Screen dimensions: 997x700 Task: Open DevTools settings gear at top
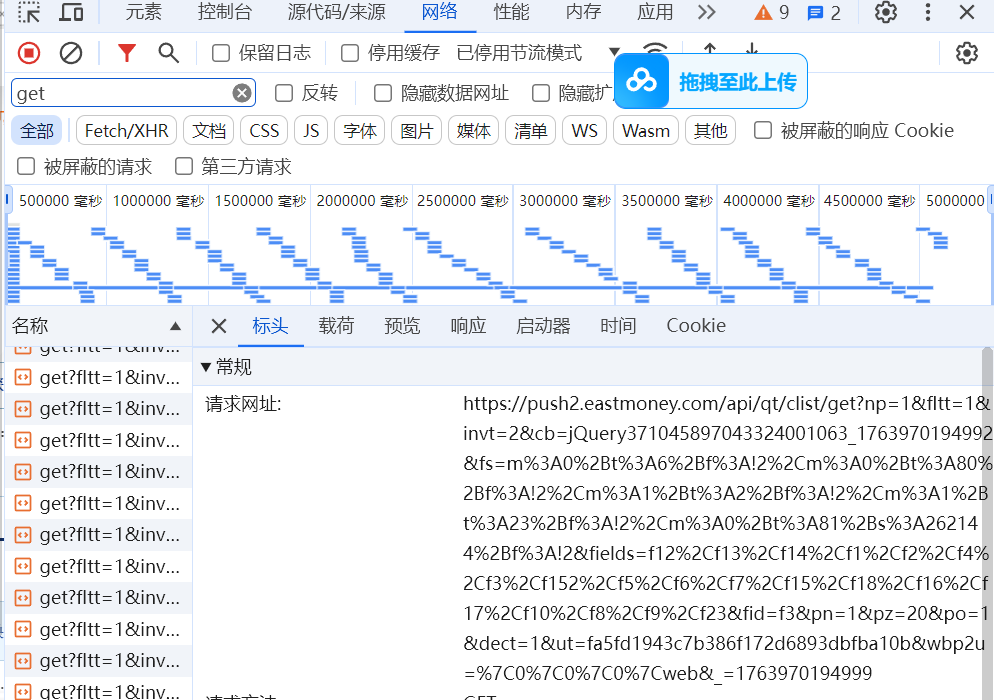(885, 12)
